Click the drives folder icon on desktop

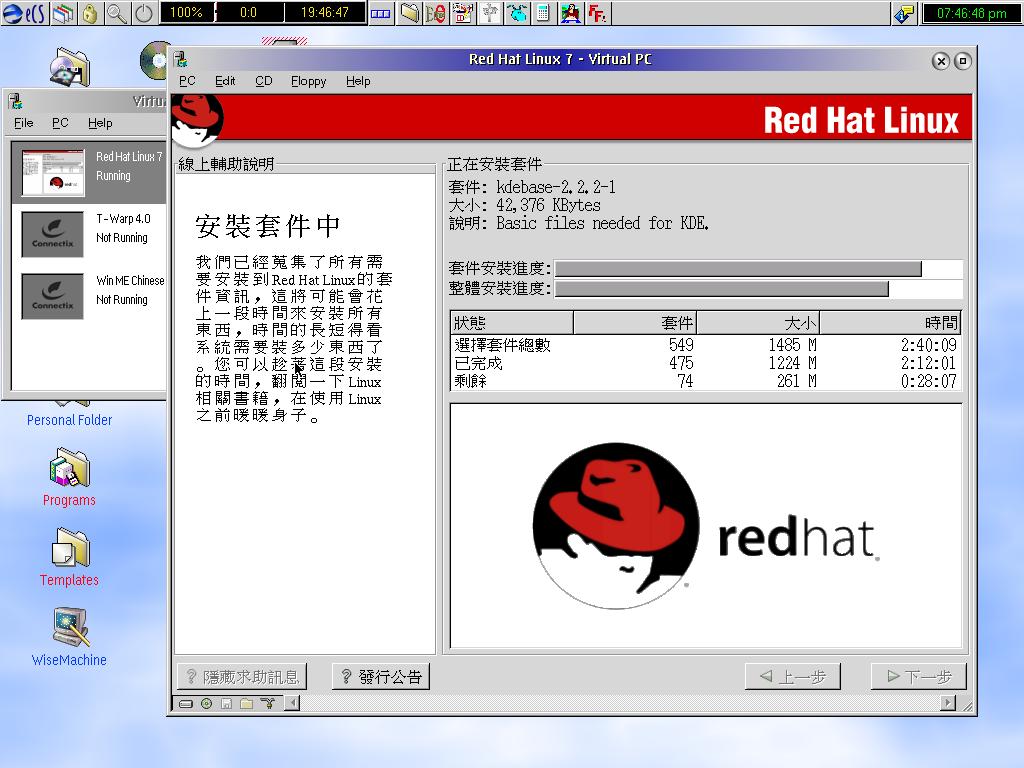70,67
